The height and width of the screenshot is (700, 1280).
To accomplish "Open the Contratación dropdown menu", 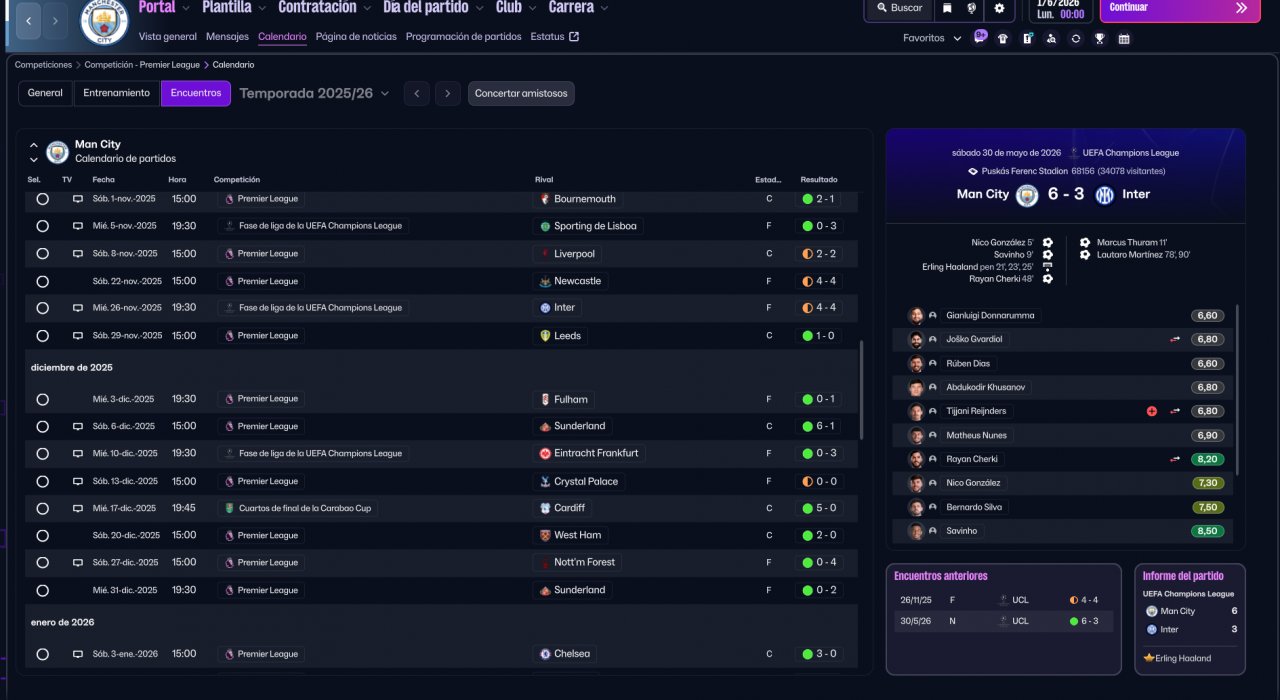I will (x=324, y=8).
